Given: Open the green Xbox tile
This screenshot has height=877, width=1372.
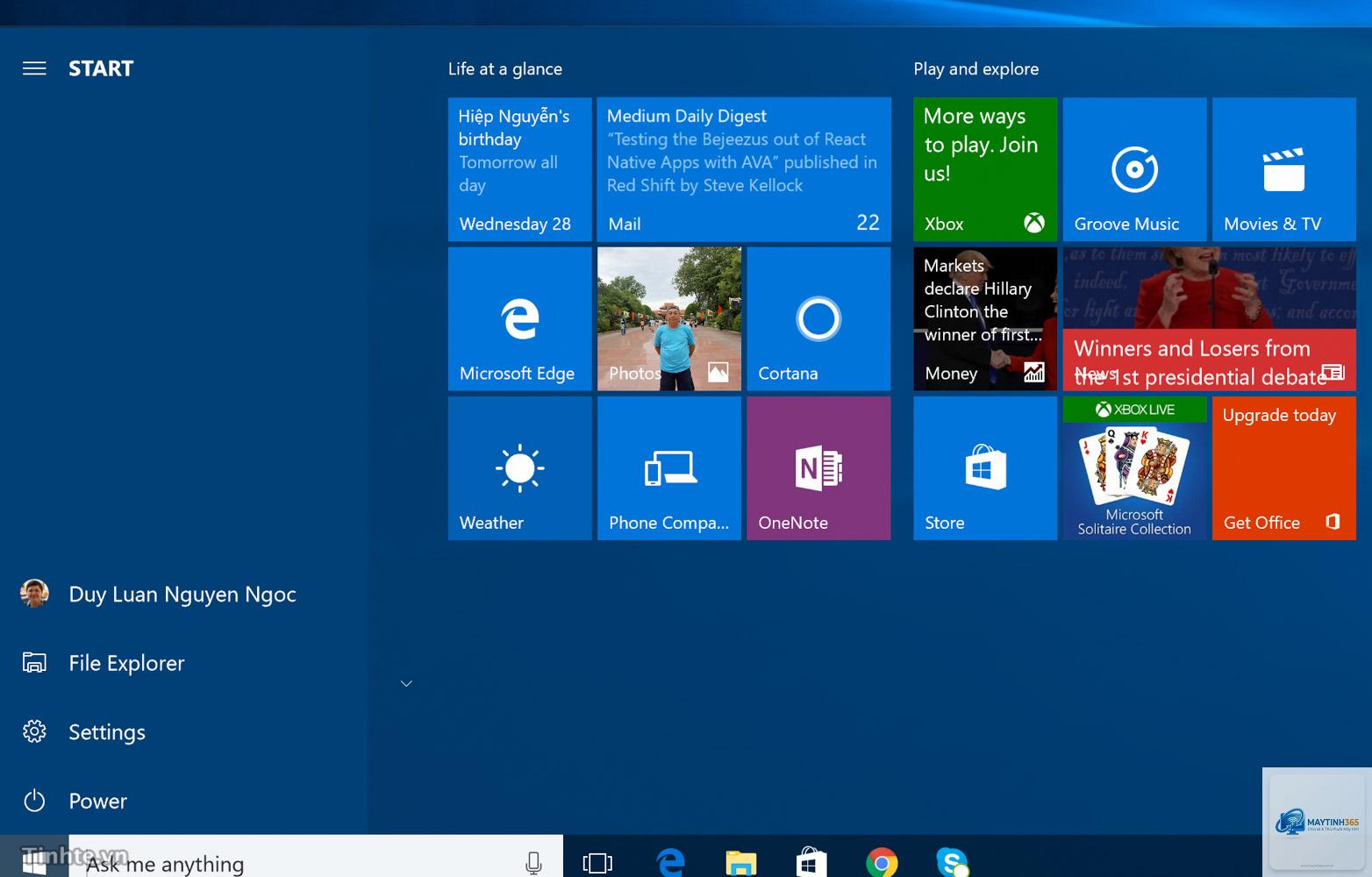Looking at the screenshot, I should [985, 169].
